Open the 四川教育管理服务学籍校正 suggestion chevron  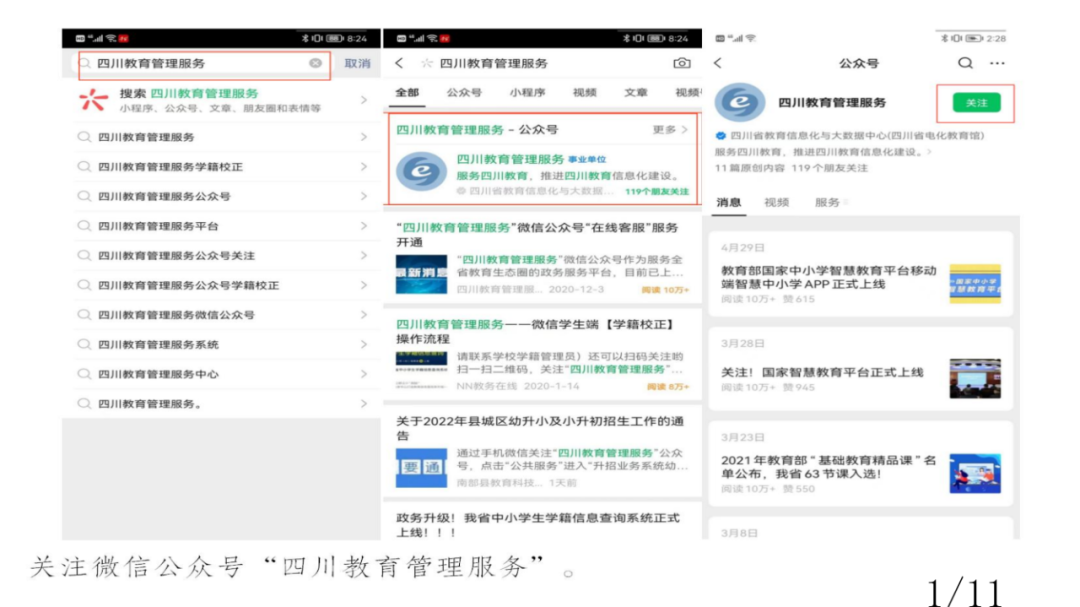pos(363,167)
